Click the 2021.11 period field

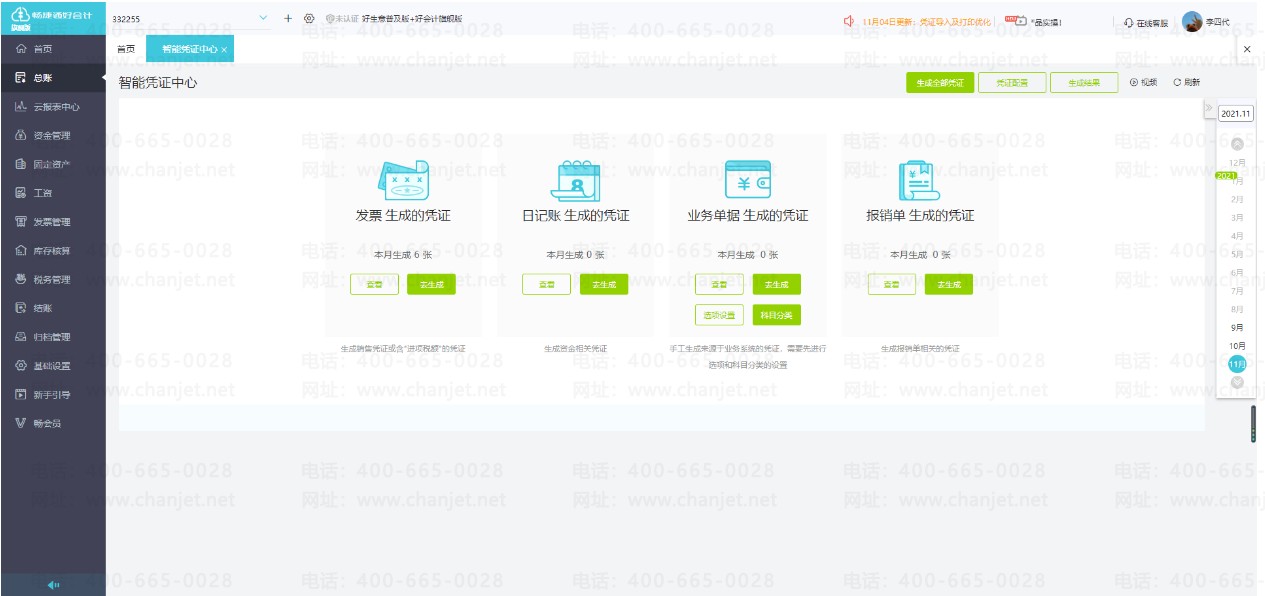[1236, 114]
